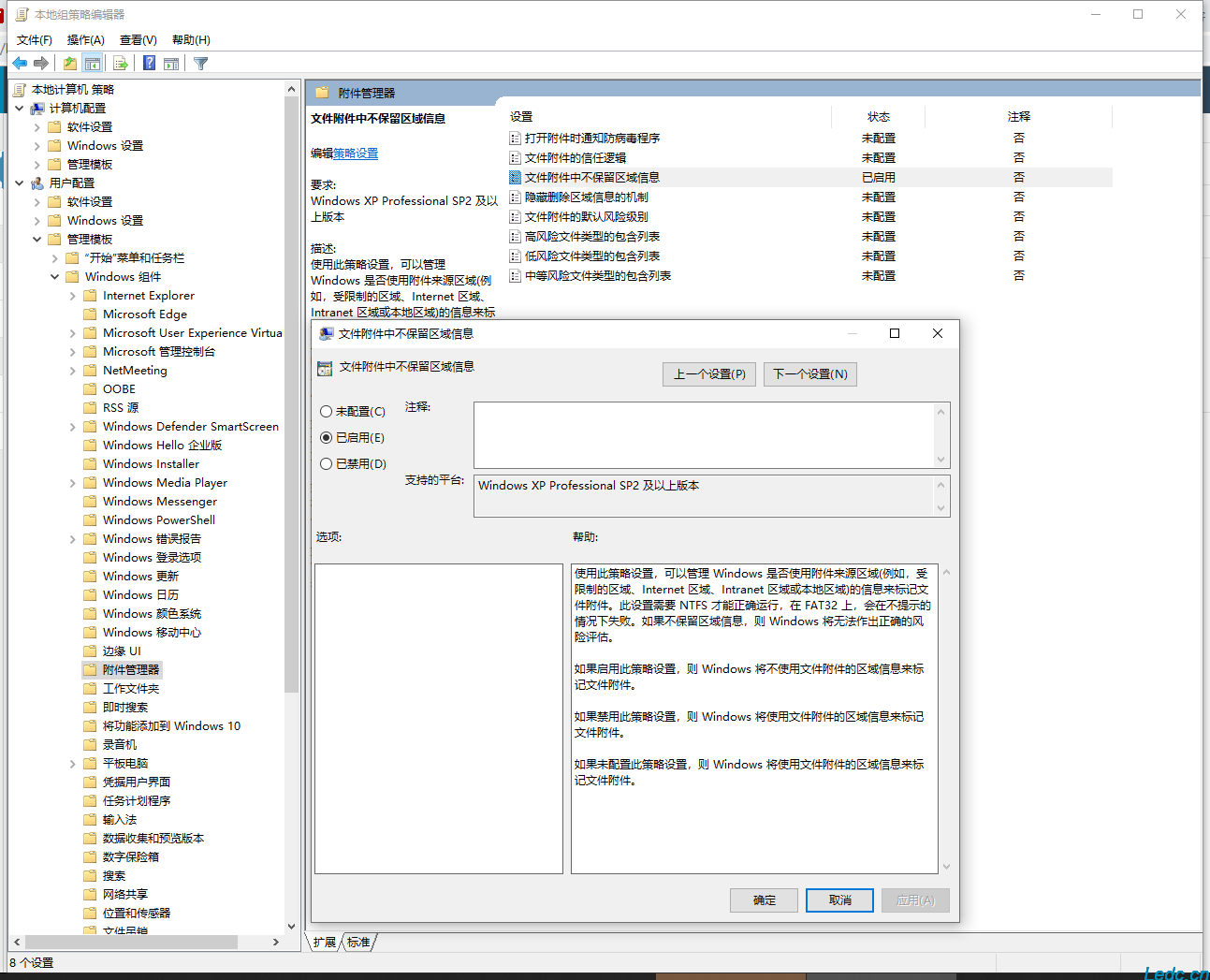
Task: Toggle the Show/Hide console tree icon
Action: [x=93, y=64]
